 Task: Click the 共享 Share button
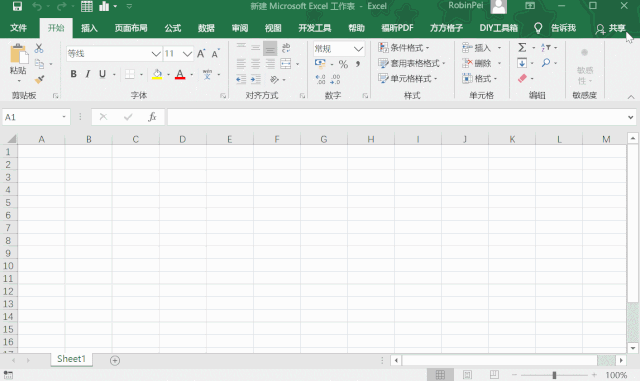(x=611, y=28)
